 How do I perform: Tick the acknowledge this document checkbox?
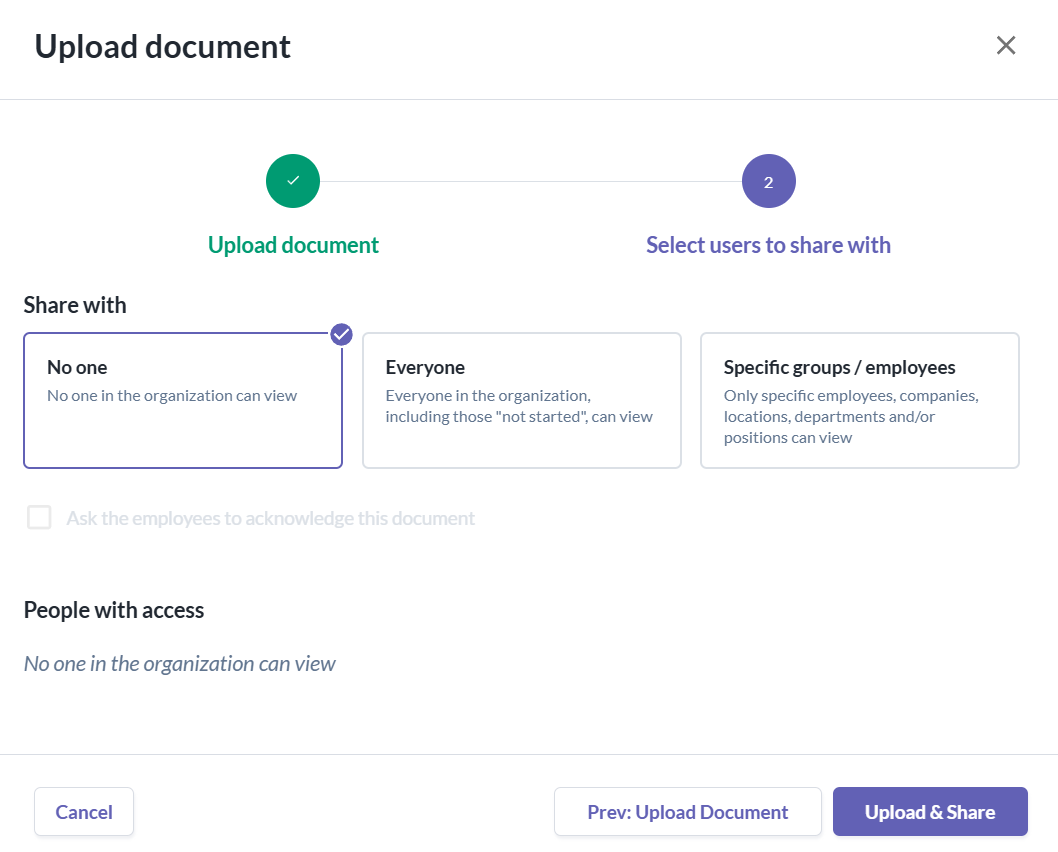[39, 517]
